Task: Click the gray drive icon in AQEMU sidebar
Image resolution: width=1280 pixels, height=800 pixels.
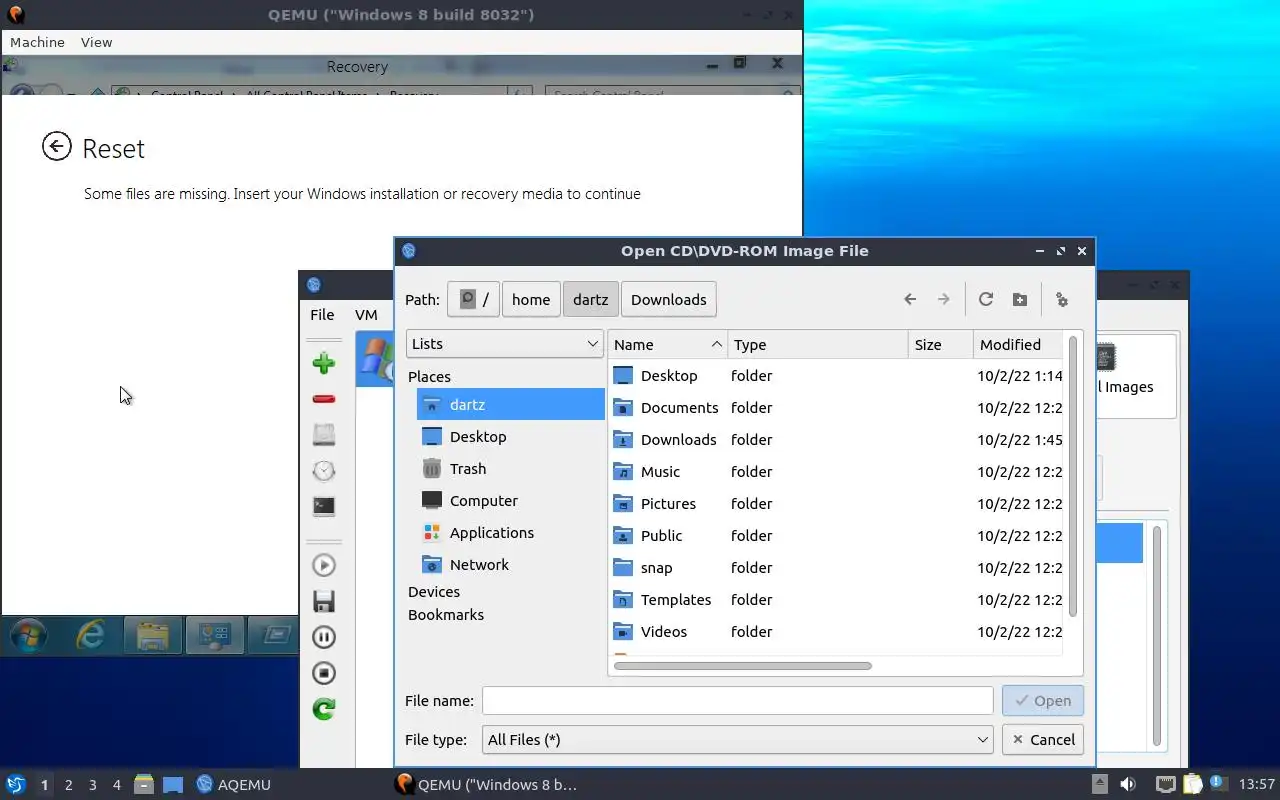Action: click(x=323, y=435)
